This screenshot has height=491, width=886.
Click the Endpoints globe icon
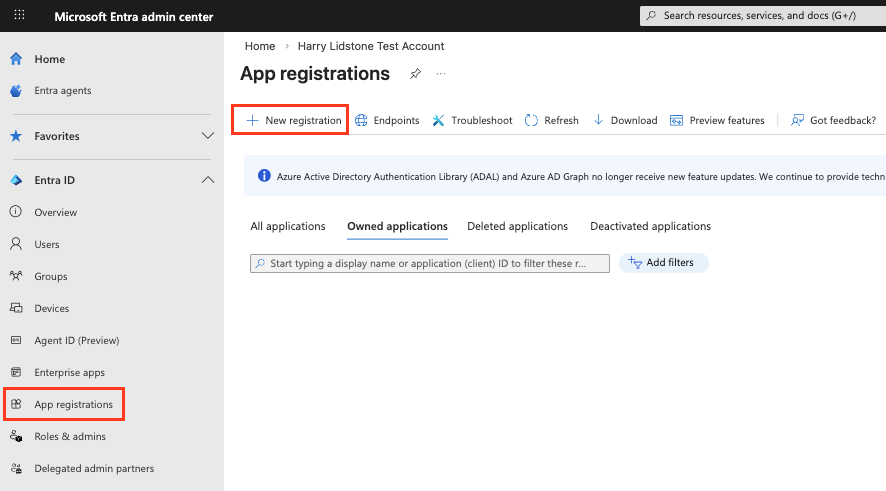tap(361, 120)
